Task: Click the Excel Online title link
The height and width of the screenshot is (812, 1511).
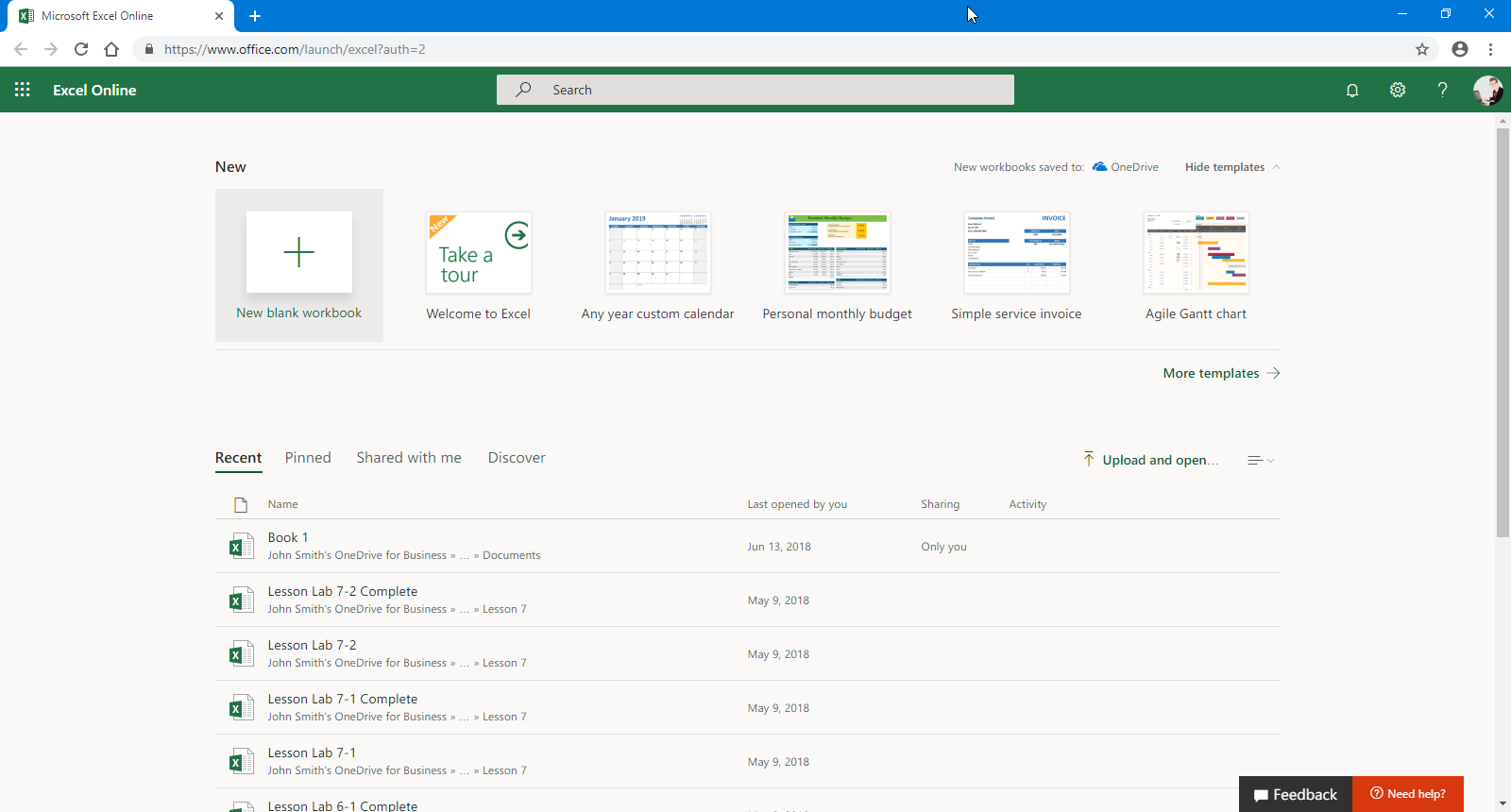Action: tap(94, 90)
